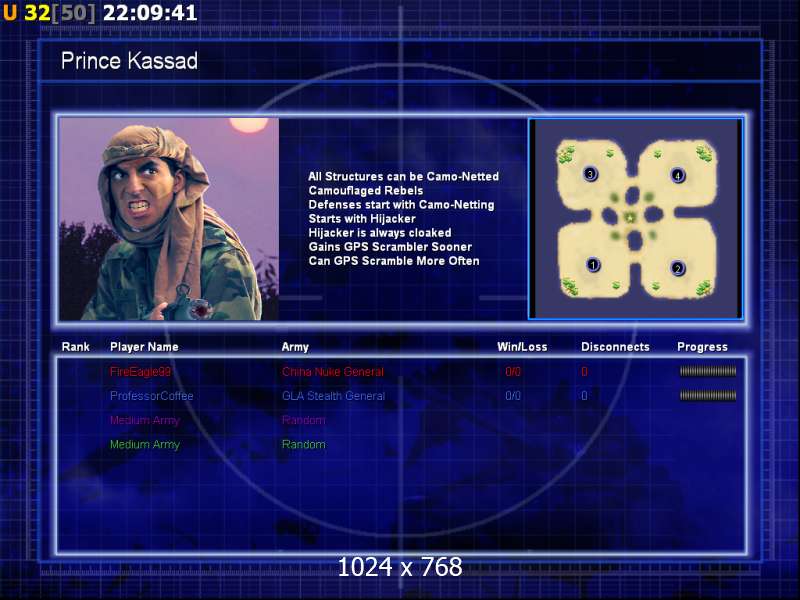The height and width of the screenshot is (600, 800).
Task: Click the disconnects value in FireEagle99's row
Action: [584, 371]
